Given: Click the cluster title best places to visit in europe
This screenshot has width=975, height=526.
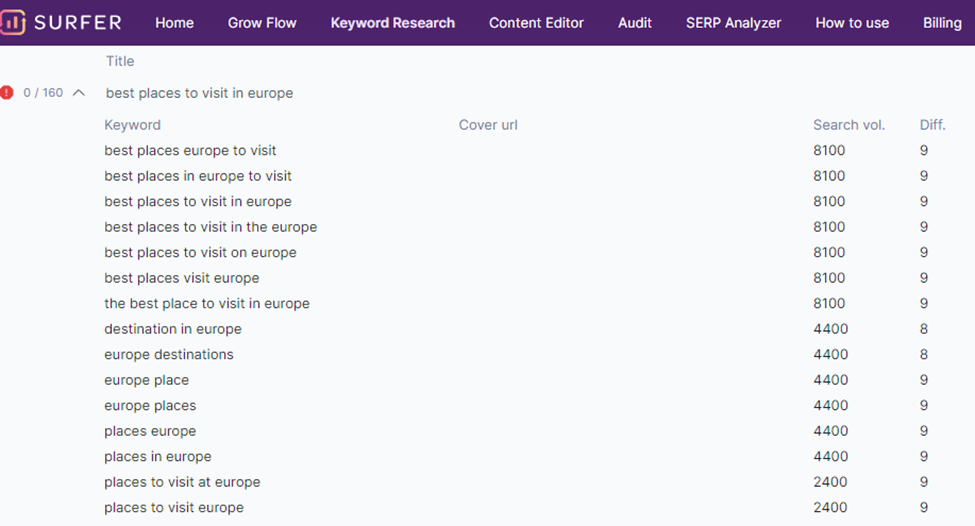Looking at the screenshot, I should point(199,93).
